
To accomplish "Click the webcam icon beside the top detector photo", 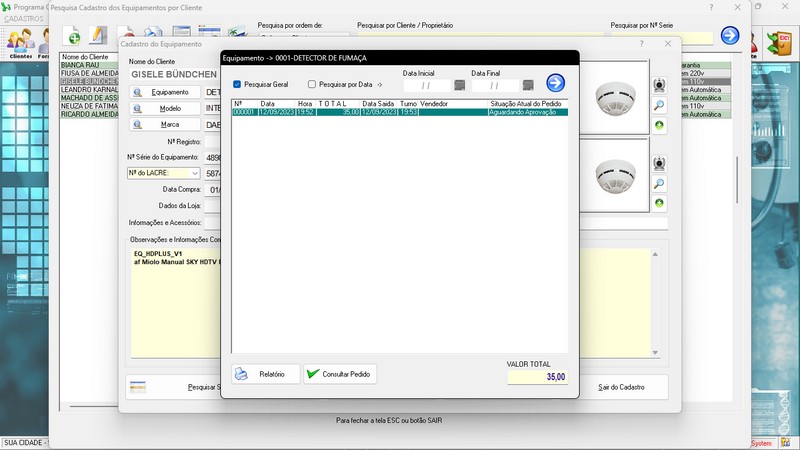I will (659, 85).
